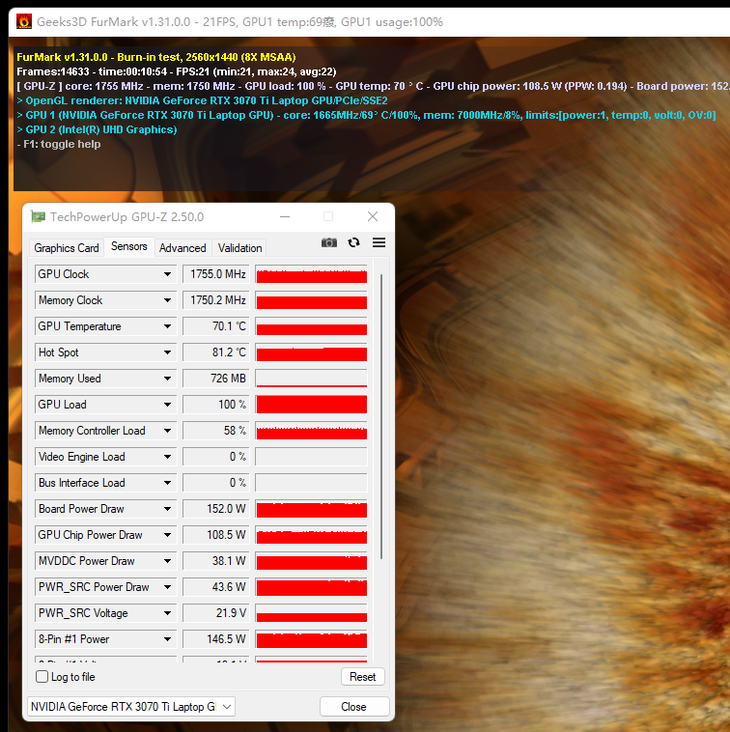Click the 108.5 W Chip Power value
Viewport: 730px width, 732px height.
[216, 535]
